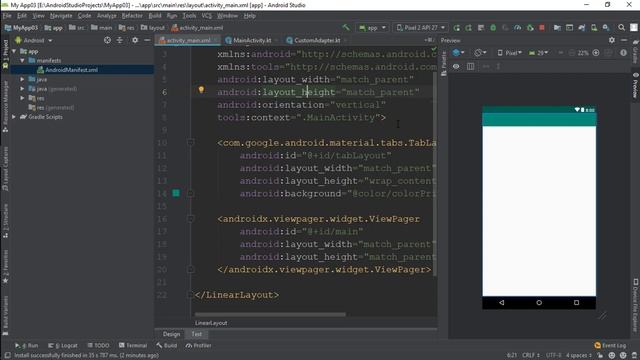Viewport: 640px width, 360px height.
Task: Click Home circle in the phone preview
Action: [539, 302]
